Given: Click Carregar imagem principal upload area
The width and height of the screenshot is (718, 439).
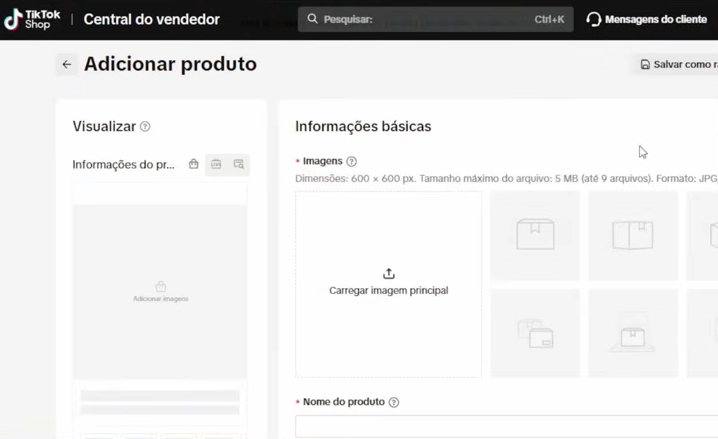Looking at the screenshot, I should (388, 284).
